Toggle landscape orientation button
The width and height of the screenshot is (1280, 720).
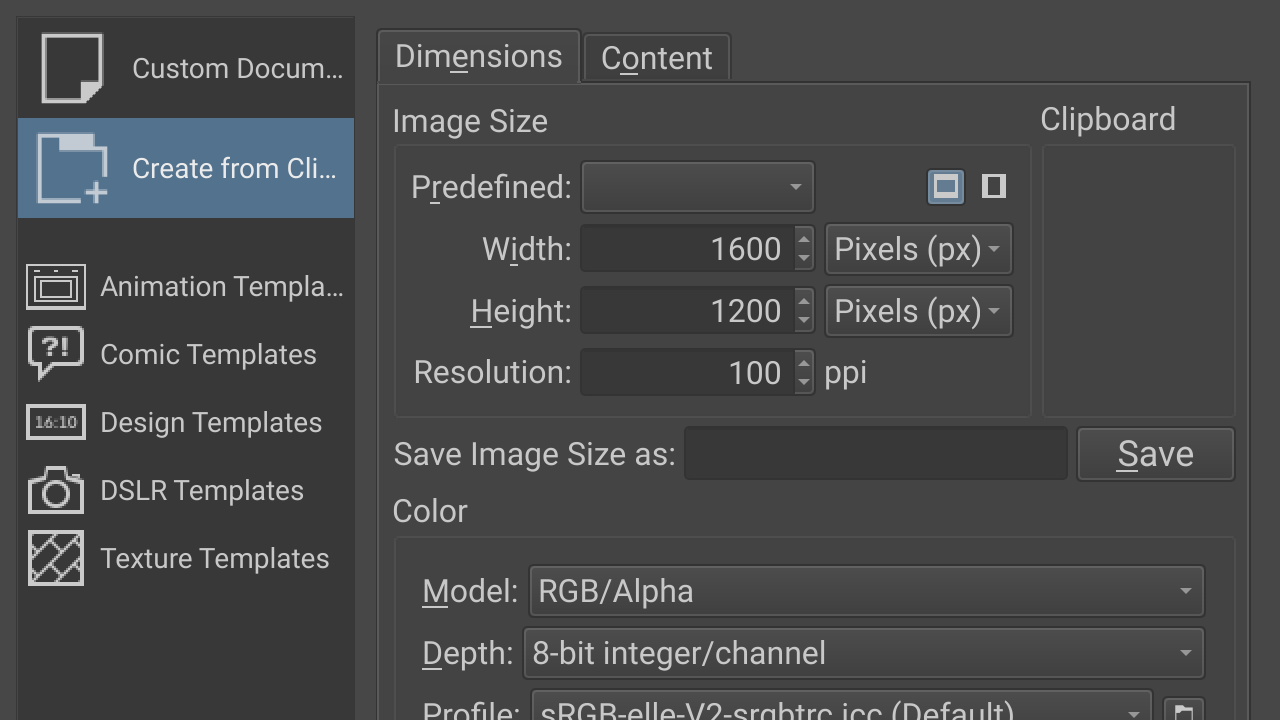click(946, 186)
